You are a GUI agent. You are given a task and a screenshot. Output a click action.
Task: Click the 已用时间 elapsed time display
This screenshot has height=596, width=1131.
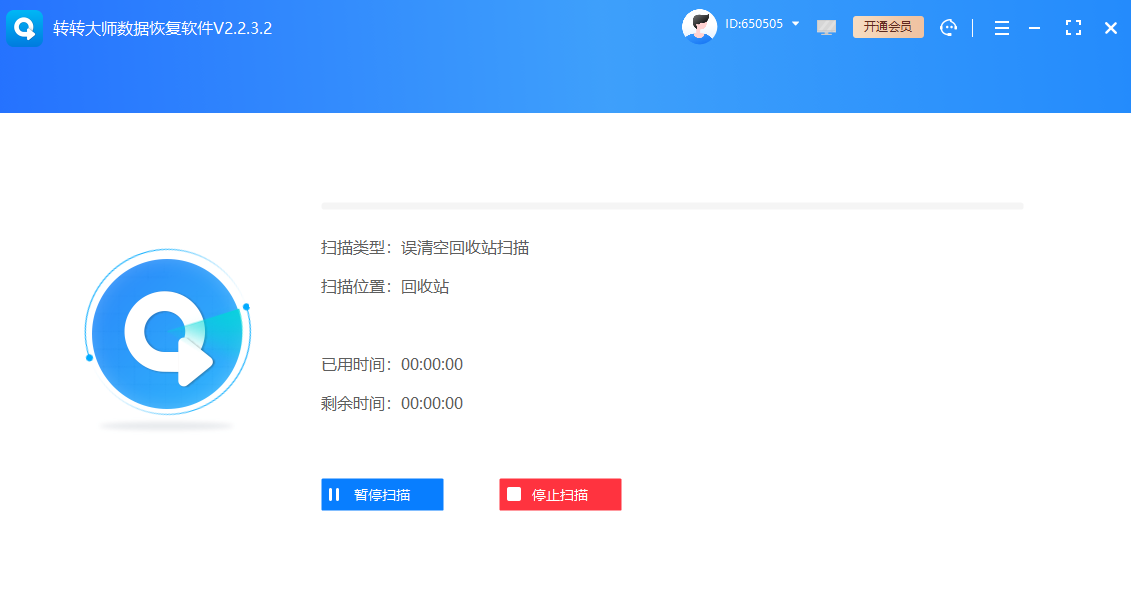392,364
